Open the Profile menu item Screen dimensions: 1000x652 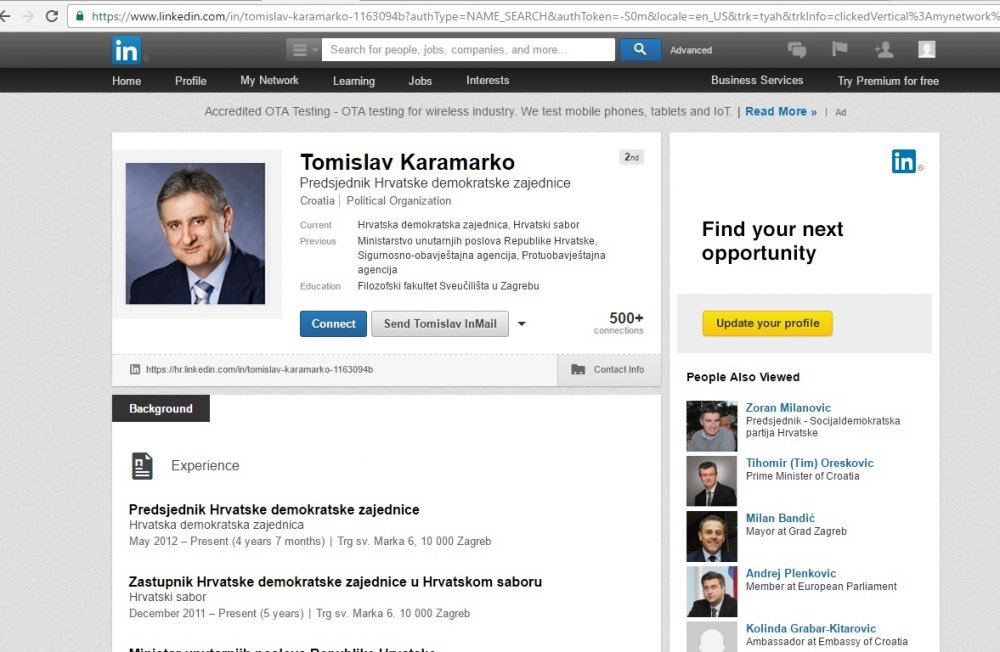coord(191,81)
